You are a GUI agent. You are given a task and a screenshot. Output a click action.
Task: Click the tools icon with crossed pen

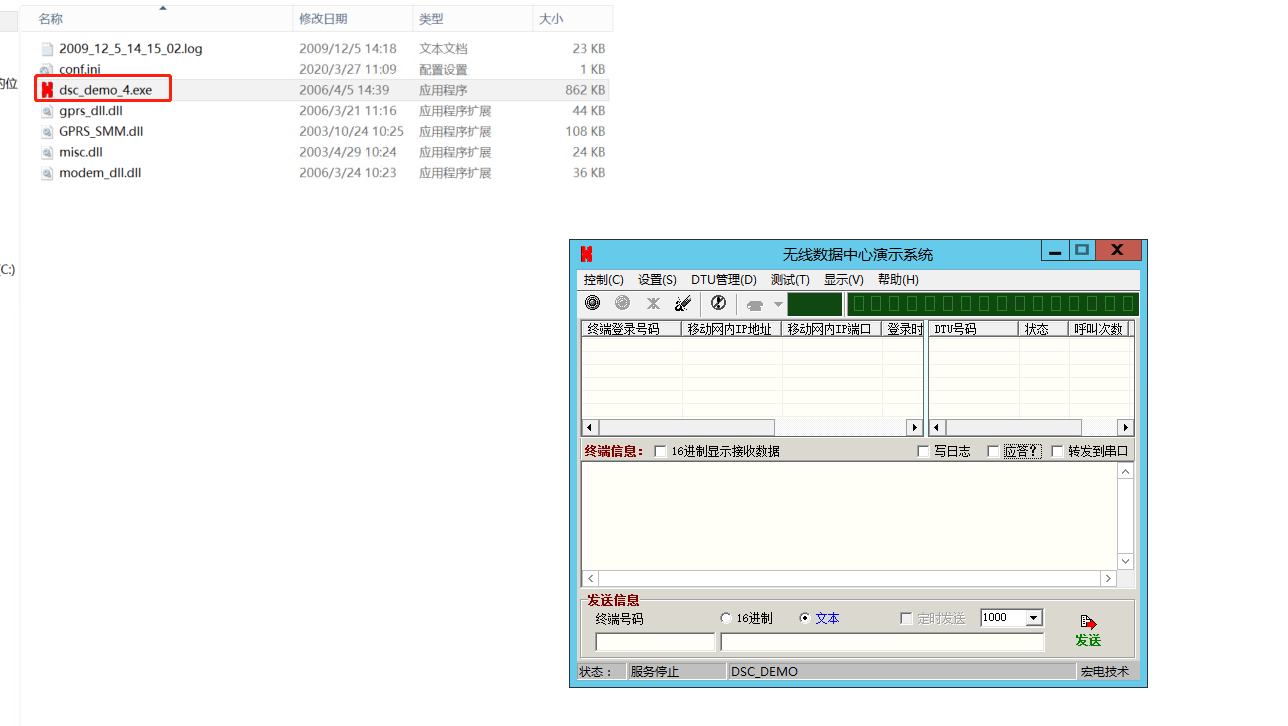point(683,303)
